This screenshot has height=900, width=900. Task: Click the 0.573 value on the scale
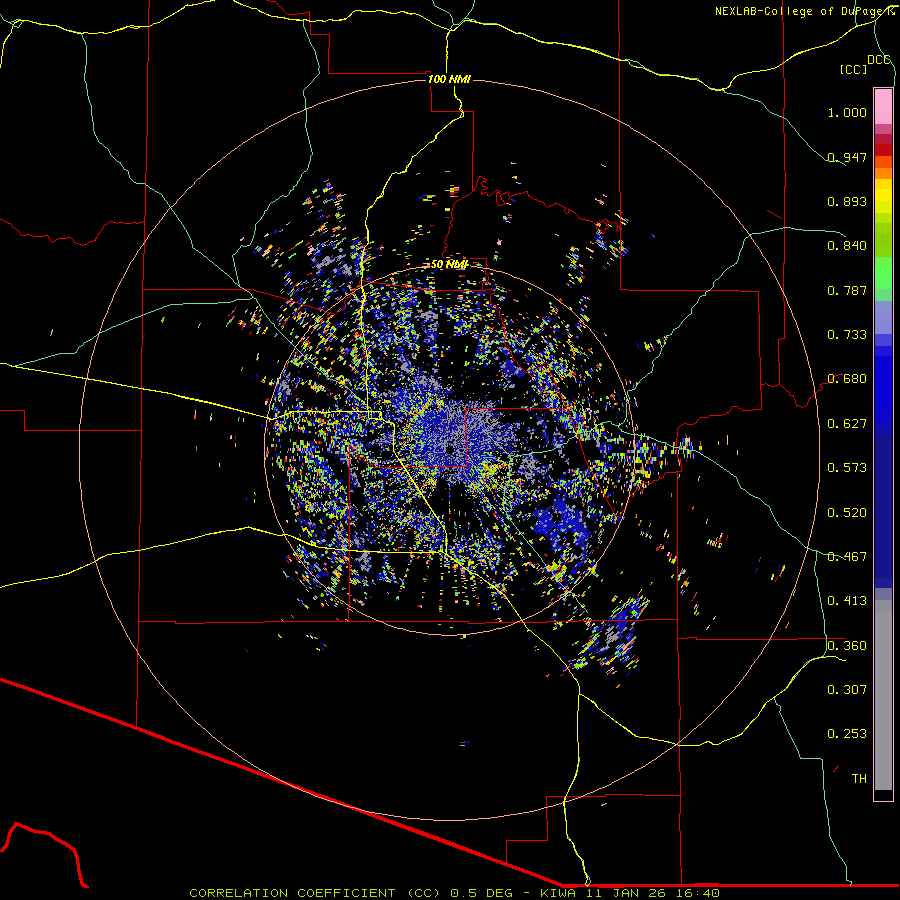847,468
